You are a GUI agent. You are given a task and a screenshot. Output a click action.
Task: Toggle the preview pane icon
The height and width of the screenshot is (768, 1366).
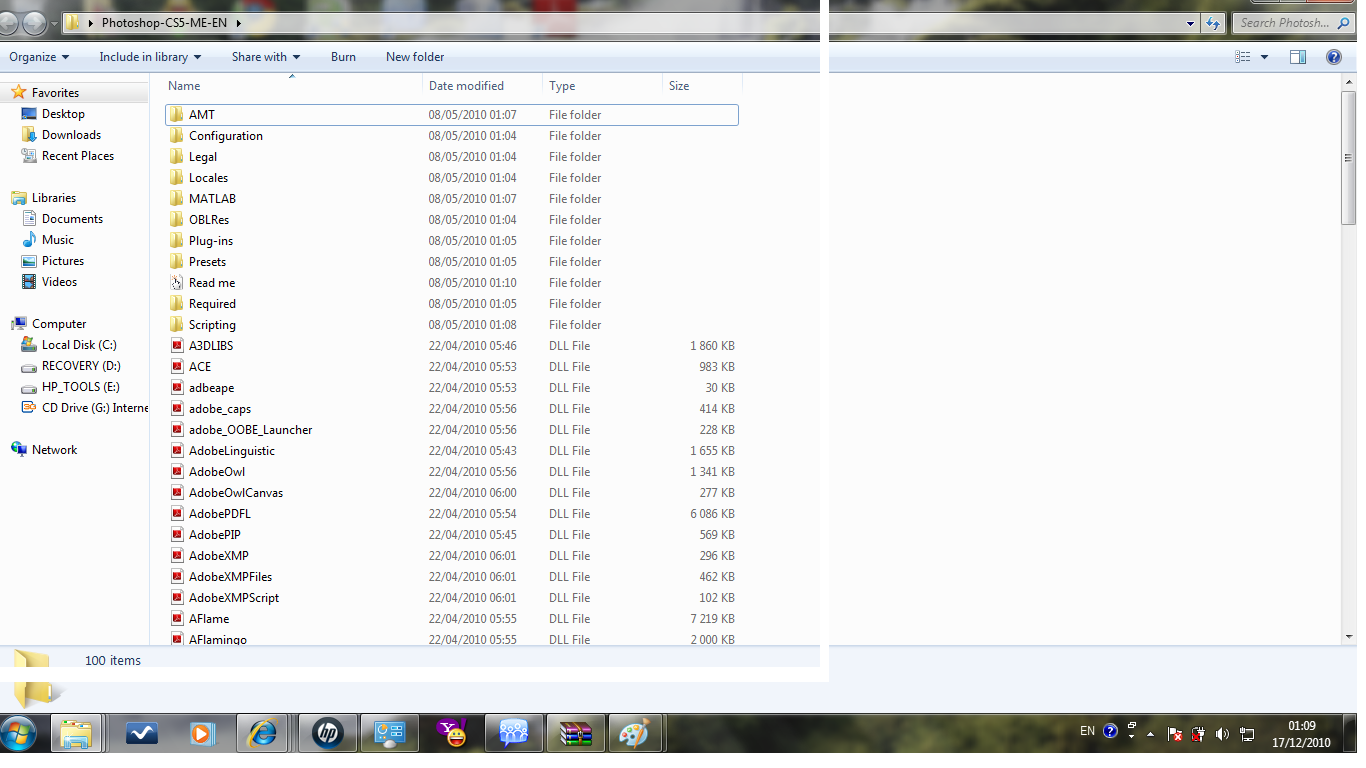[1298, 57]
